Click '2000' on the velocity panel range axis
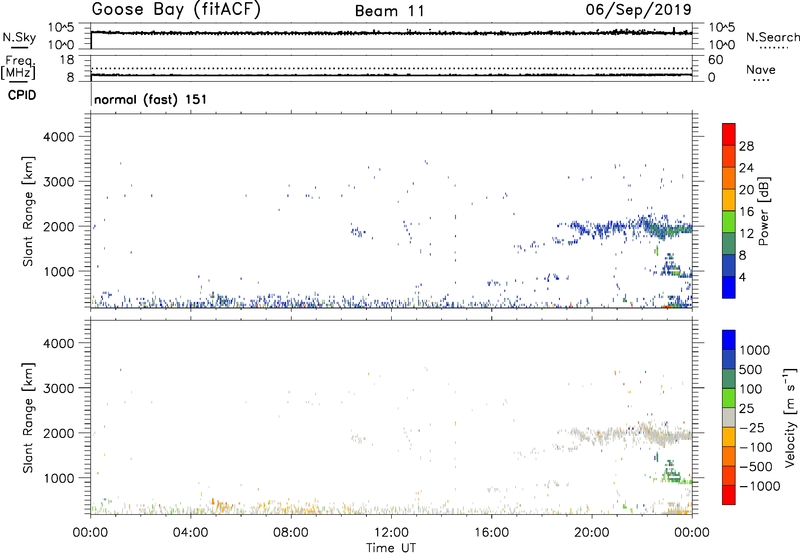This screenshot has height=554, width=800. pyautogui.click(x=58, y=433)
